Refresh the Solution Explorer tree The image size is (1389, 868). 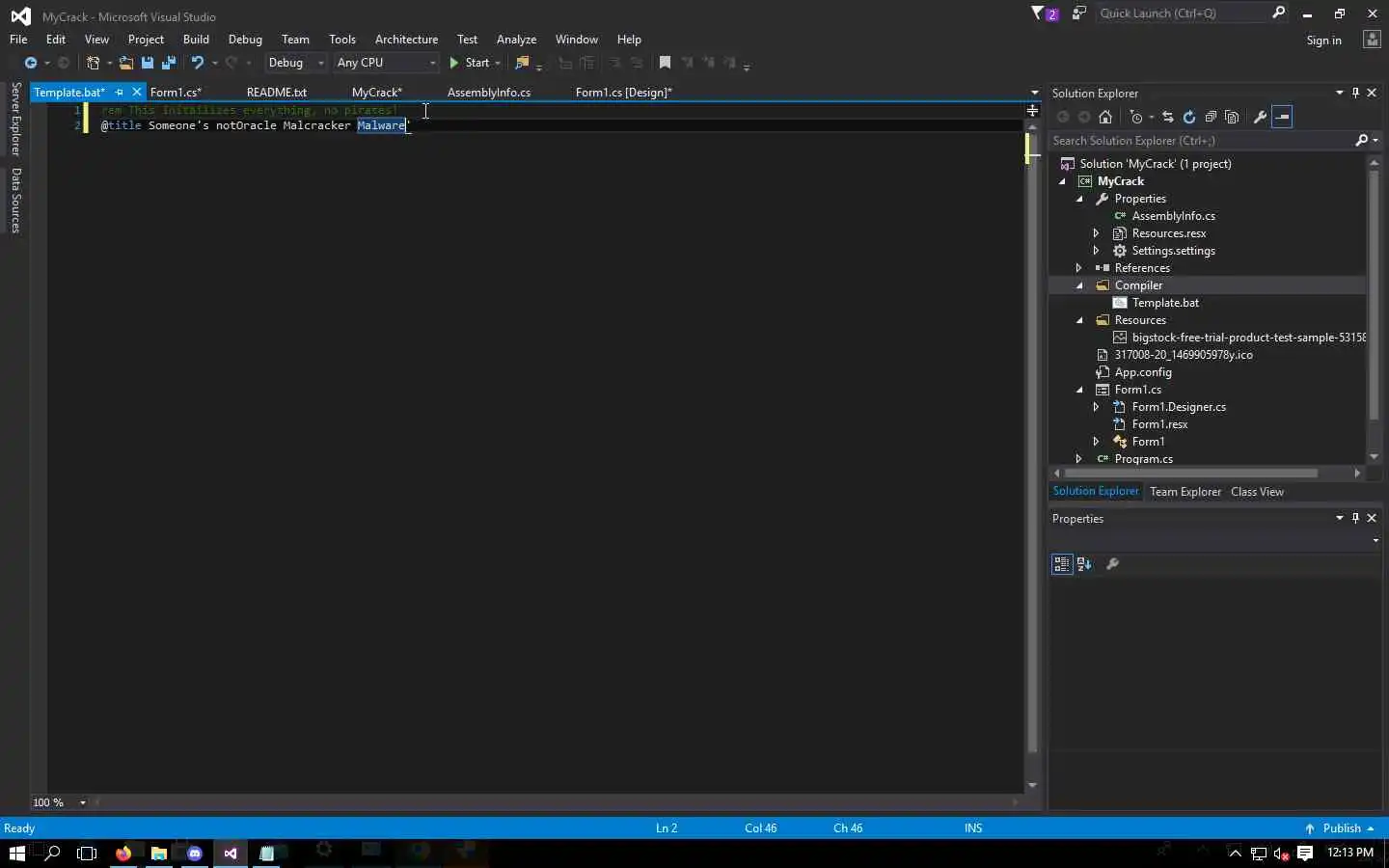[x=1189, y=117]
